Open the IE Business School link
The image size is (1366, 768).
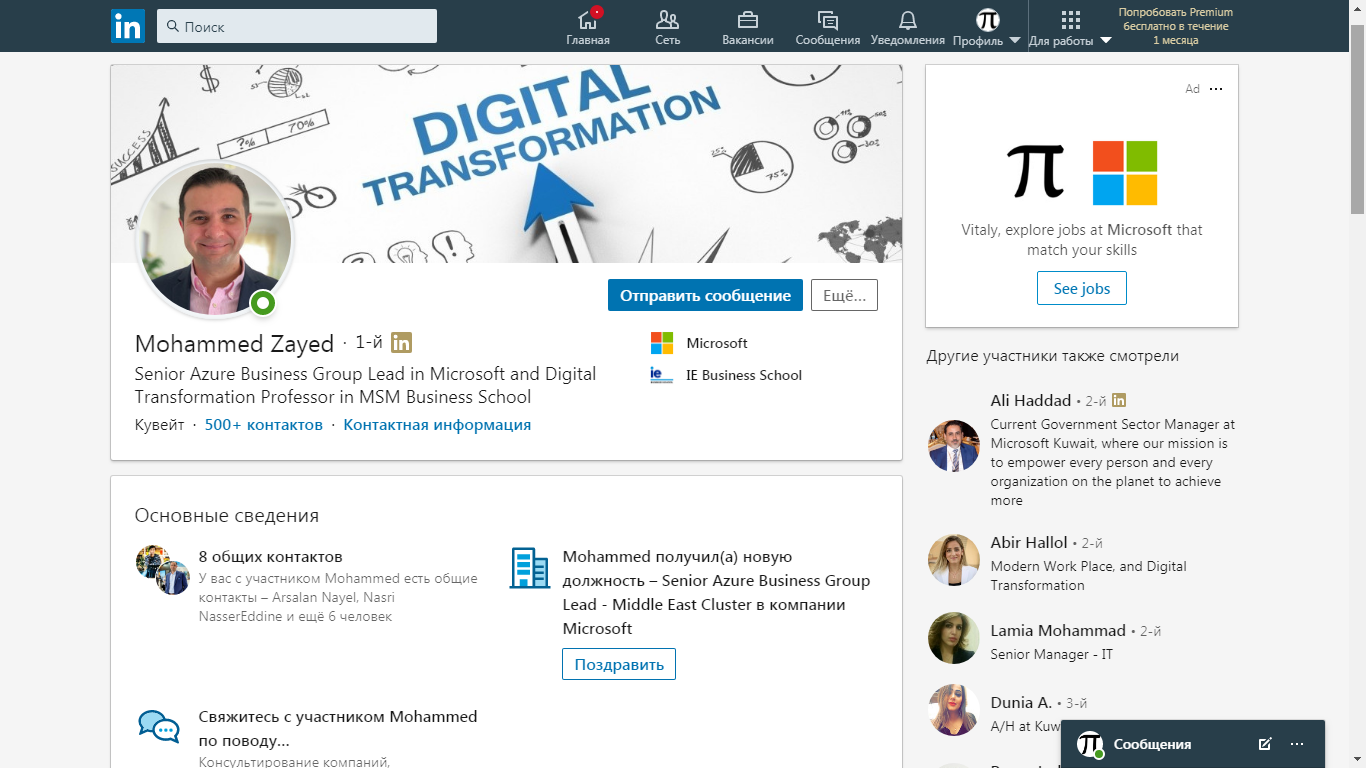pos(744,375)
